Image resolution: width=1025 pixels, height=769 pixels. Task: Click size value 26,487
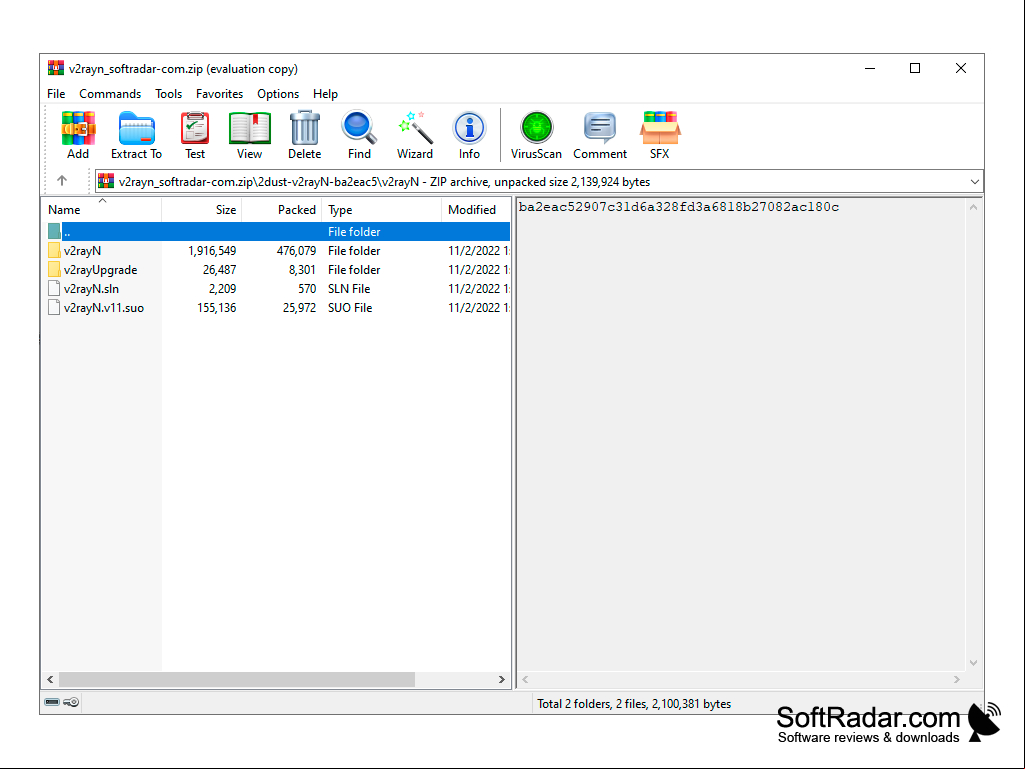tap(219, 269)
